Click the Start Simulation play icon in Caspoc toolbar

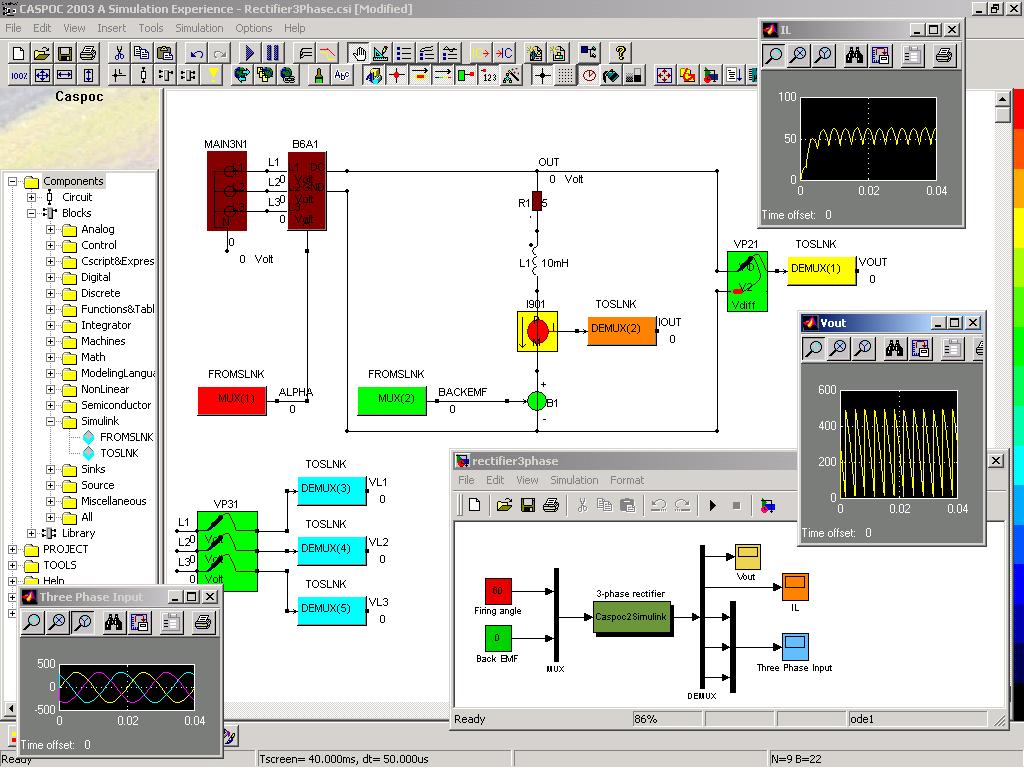pos(250,53)
